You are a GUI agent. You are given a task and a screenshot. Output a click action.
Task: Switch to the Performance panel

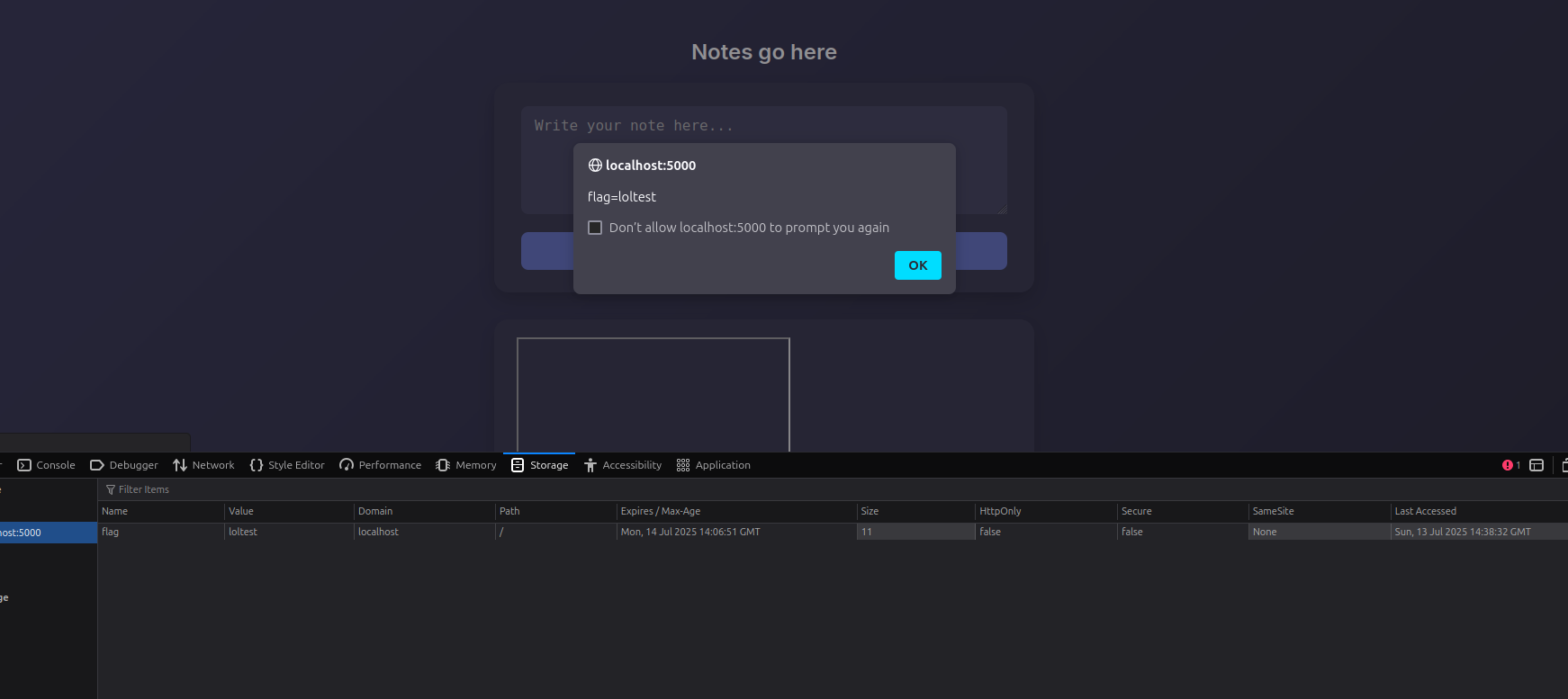tap(380, 465)
